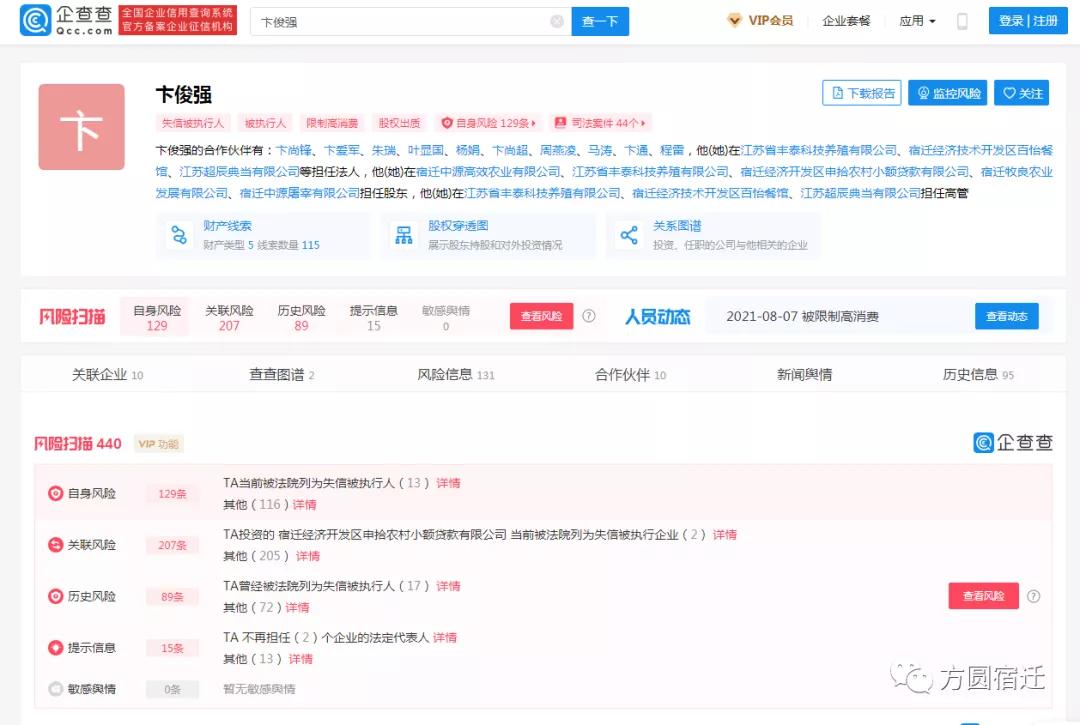Switch to the 合作伙伴 tab
Screen dimensions: 1080x725
pyautogui.click(x=630, y=375)
